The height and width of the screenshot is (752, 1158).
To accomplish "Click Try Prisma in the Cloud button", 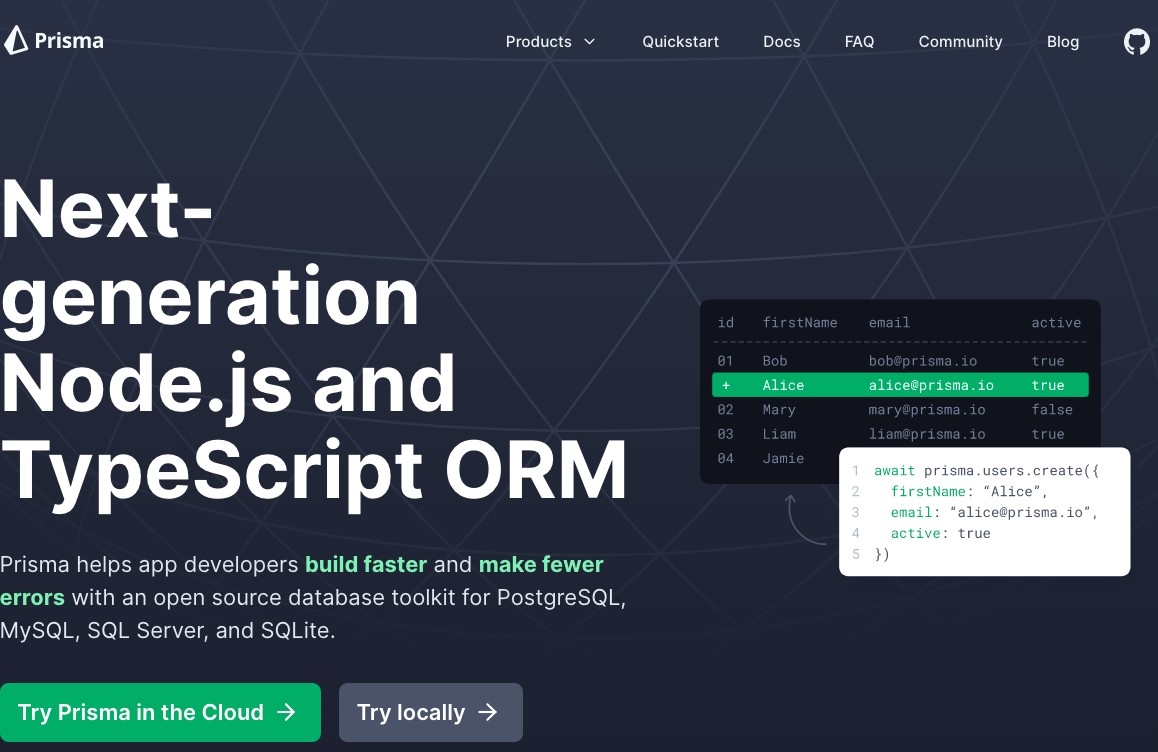I will pyautogui.click(x=160, y=712).
